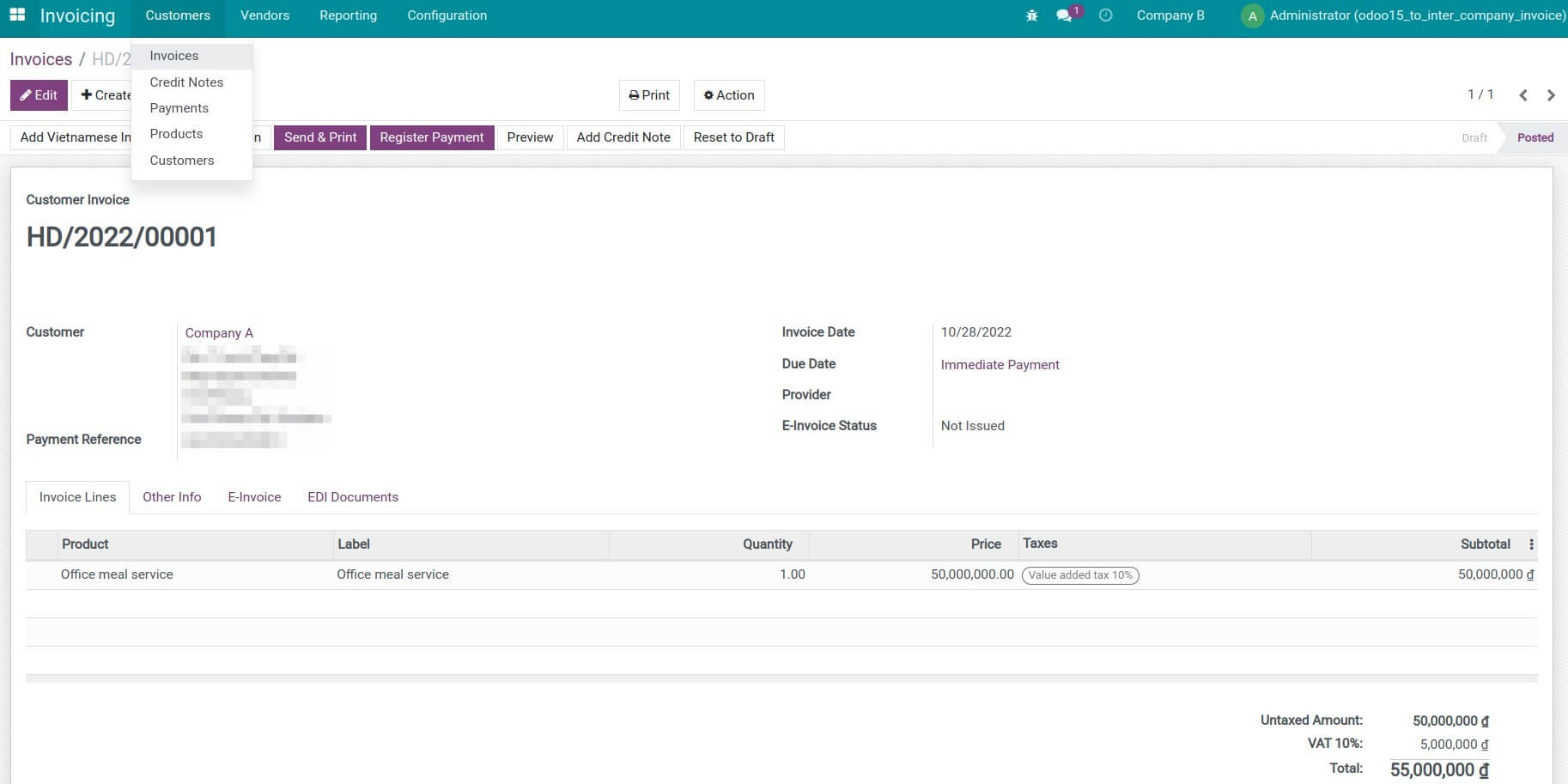Screen dimensions: 1568x784
Task: Add a credit note
Action: pos(623,137)
